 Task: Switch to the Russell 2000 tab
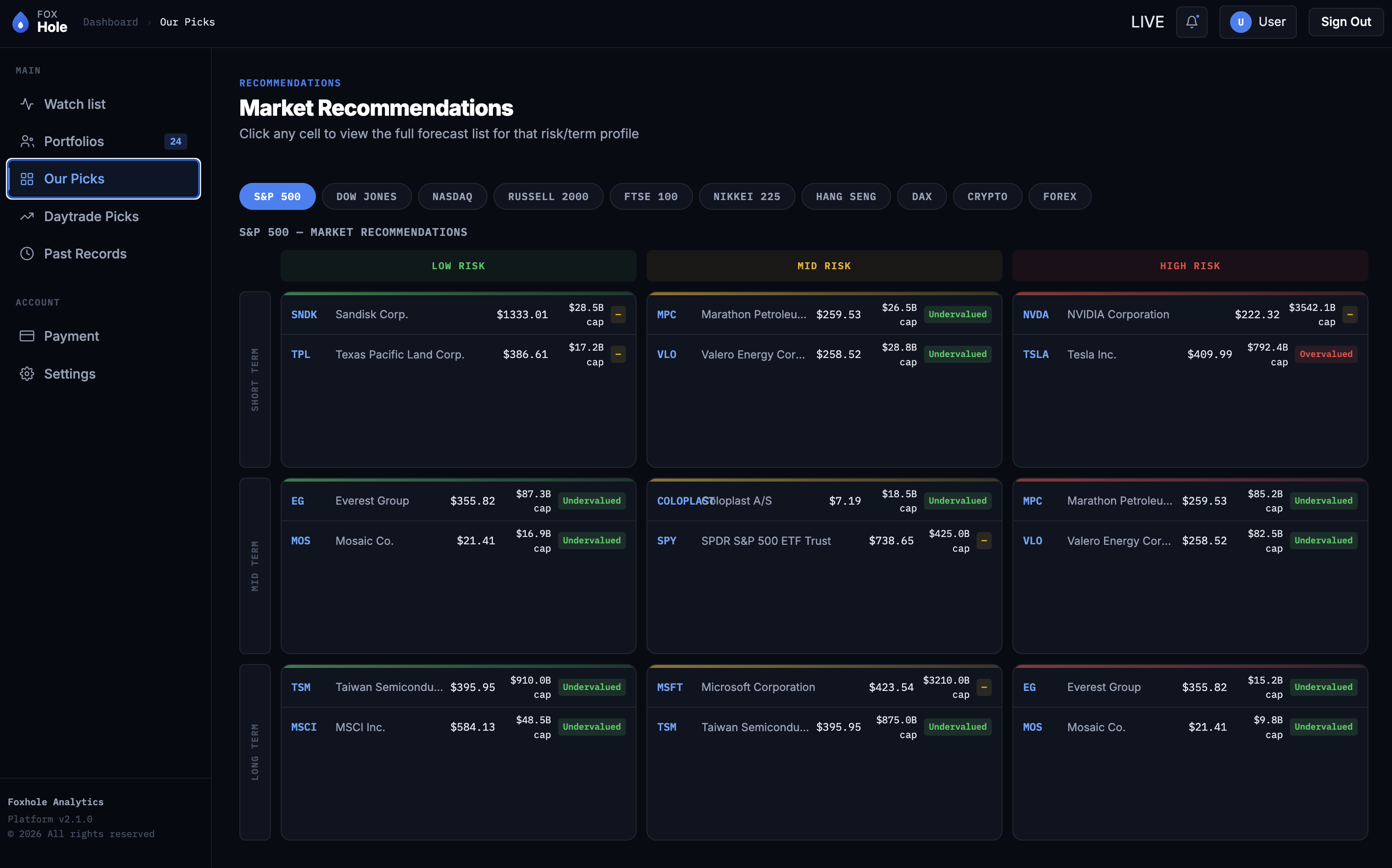click(x=548, y=196)
